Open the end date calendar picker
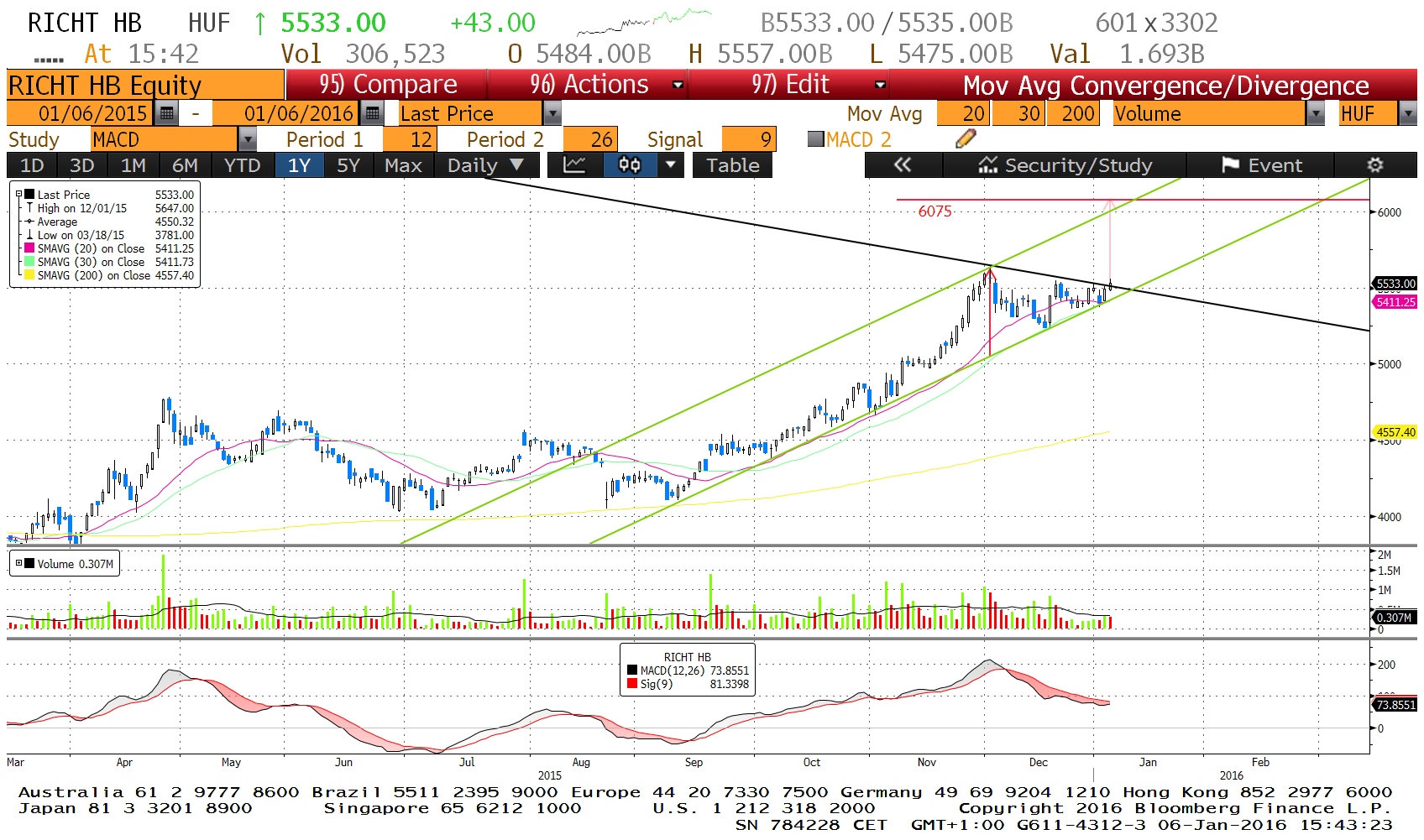This screenshot has width=1424, height=840. pyautogui.click(x=372, y=113)
